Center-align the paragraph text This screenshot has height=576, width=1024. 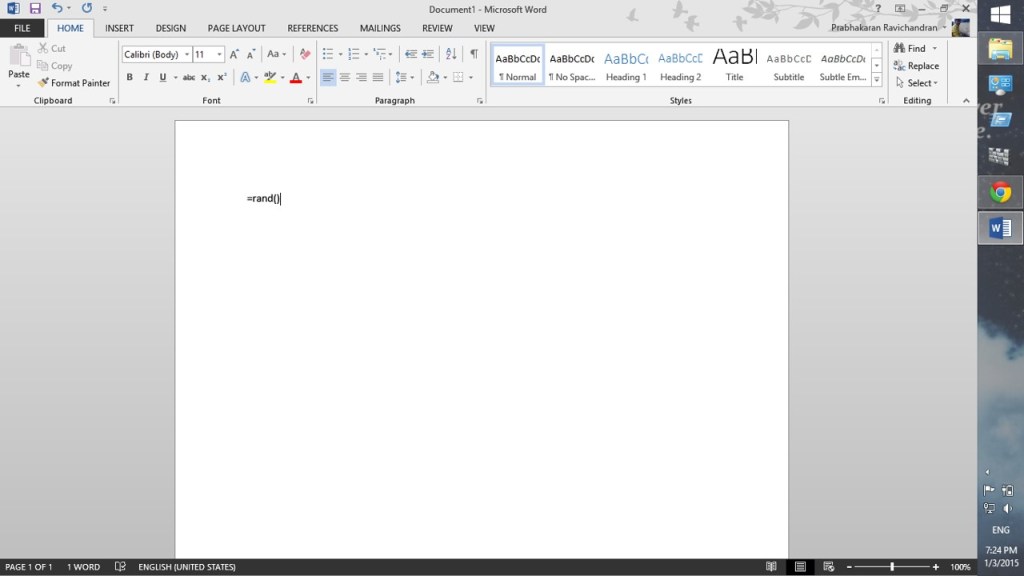[x=345, y=77]
